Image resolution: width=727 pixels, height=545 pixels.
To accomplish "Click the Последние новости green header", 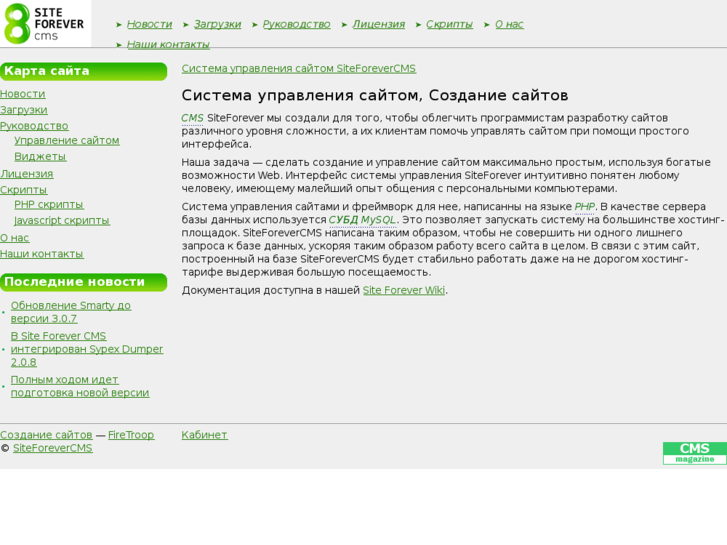I will [83, 282].
